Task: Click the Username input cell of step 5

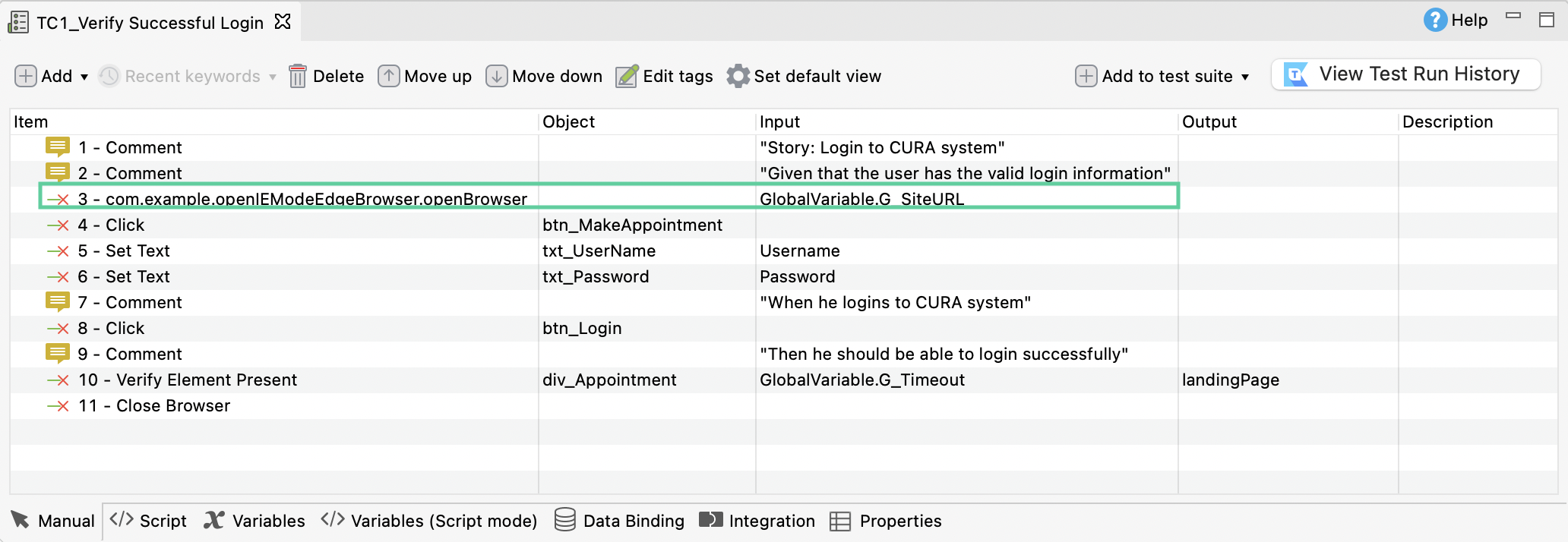Action: (x=799, y=251)
